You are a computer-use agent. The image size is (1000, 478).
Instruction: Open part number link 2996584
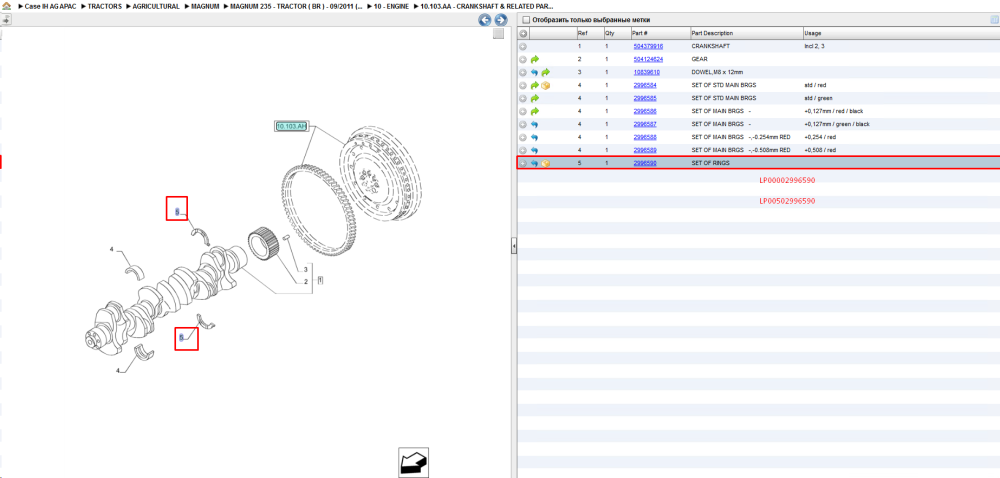(645, 85)
